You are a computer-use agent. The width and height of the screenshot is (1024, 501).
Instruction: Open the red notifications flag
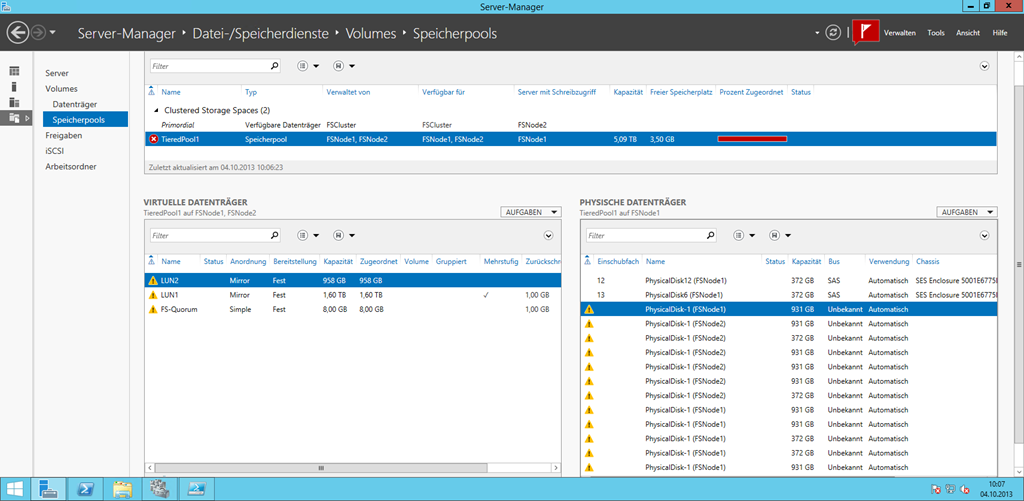click(866, 32)
